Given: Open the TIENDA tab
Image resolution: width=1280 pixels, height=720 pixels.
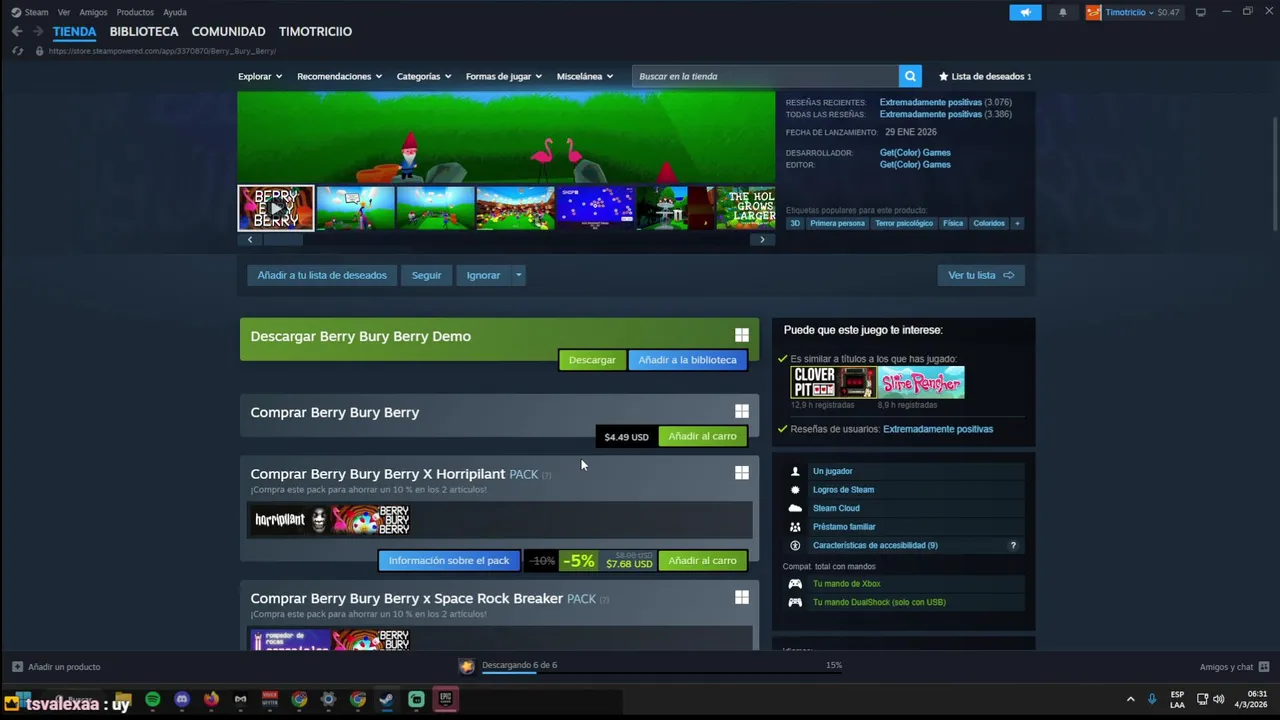Looking at the screenshot, I should click(x=74, y=32).
